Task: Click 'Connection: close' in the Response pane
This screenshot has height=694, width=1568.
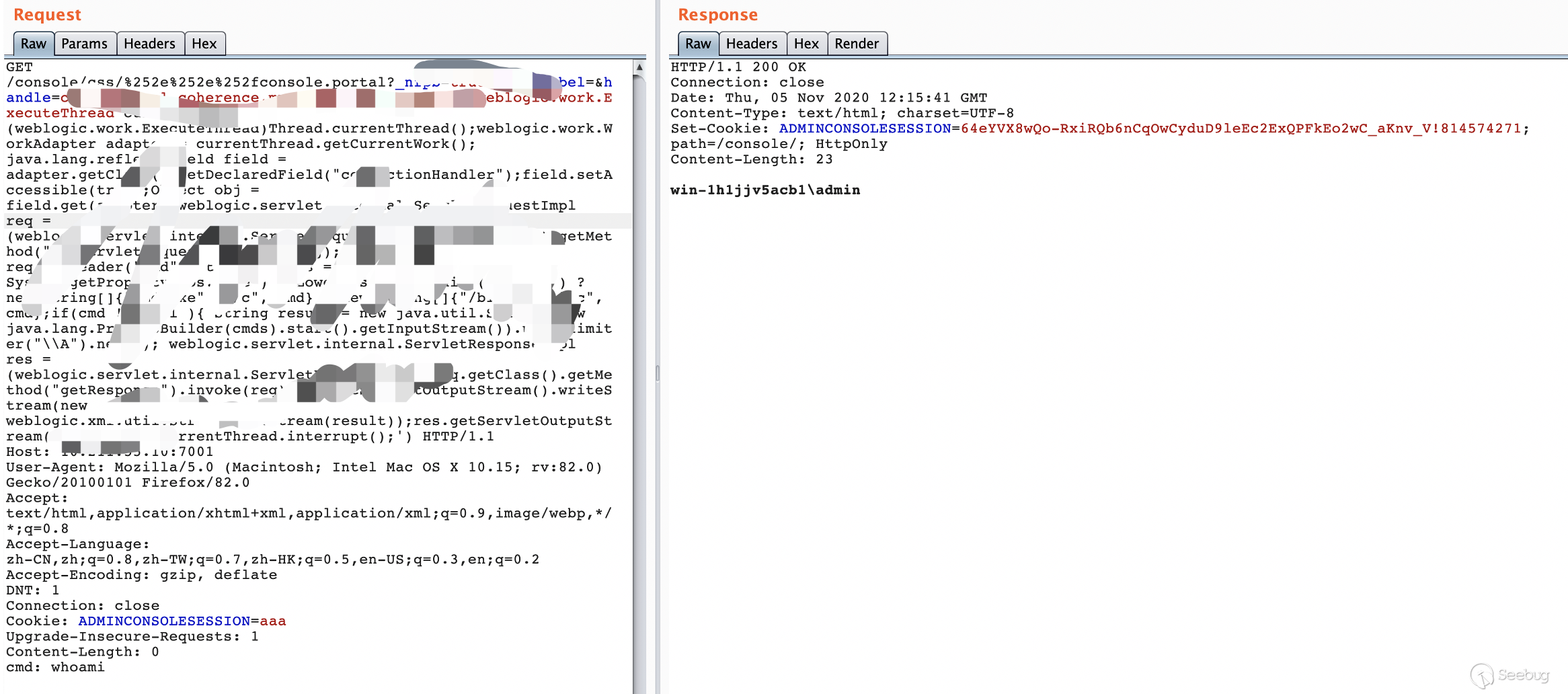Action: [747, 83]
